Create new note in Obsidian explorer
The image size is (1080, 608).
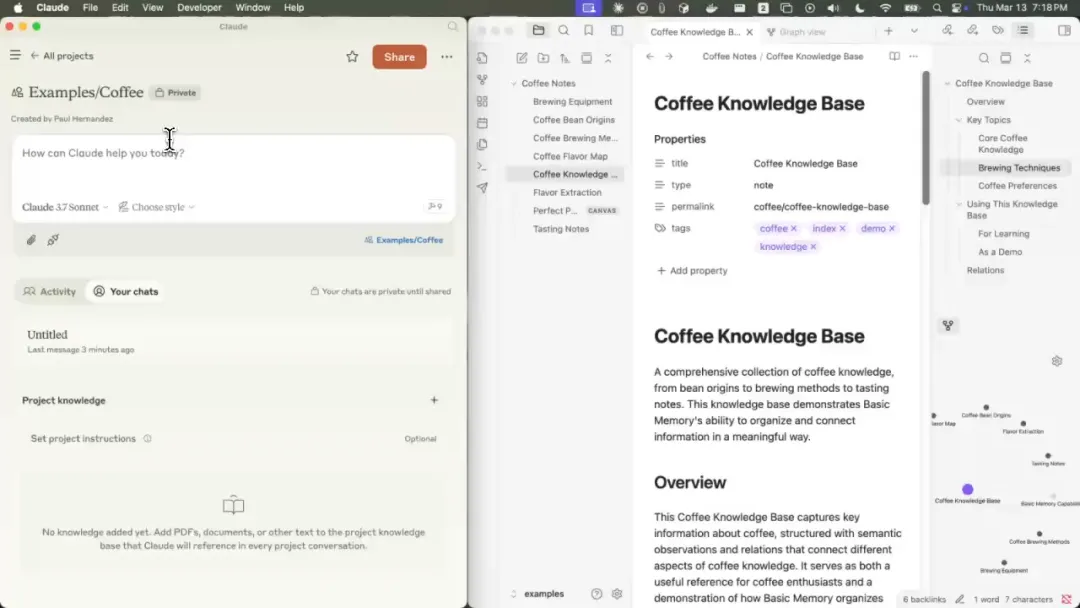(x=521, y=58)
